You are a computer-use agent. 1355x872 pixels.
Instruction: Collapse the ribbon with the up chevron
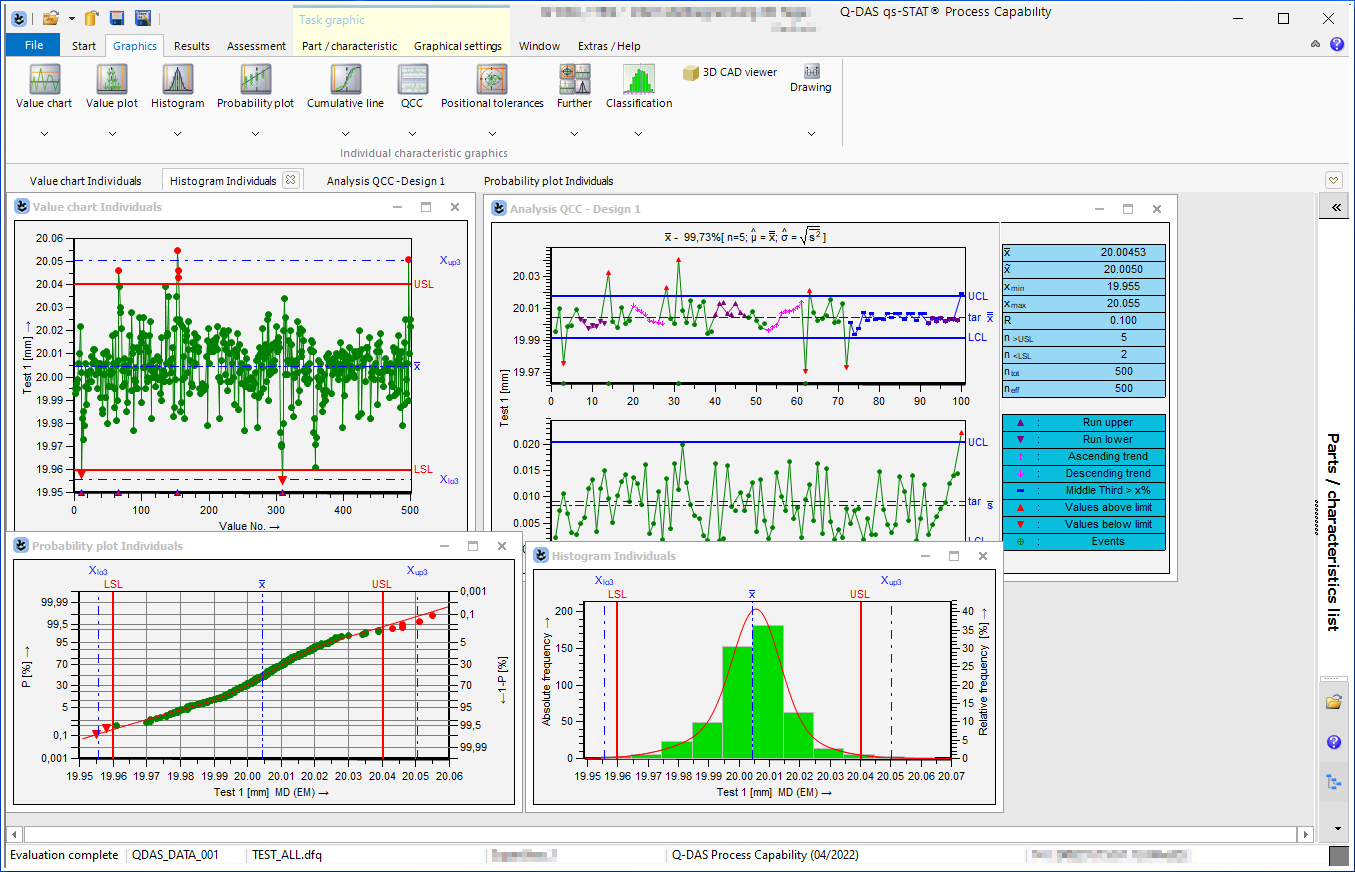pos(1316,45)
